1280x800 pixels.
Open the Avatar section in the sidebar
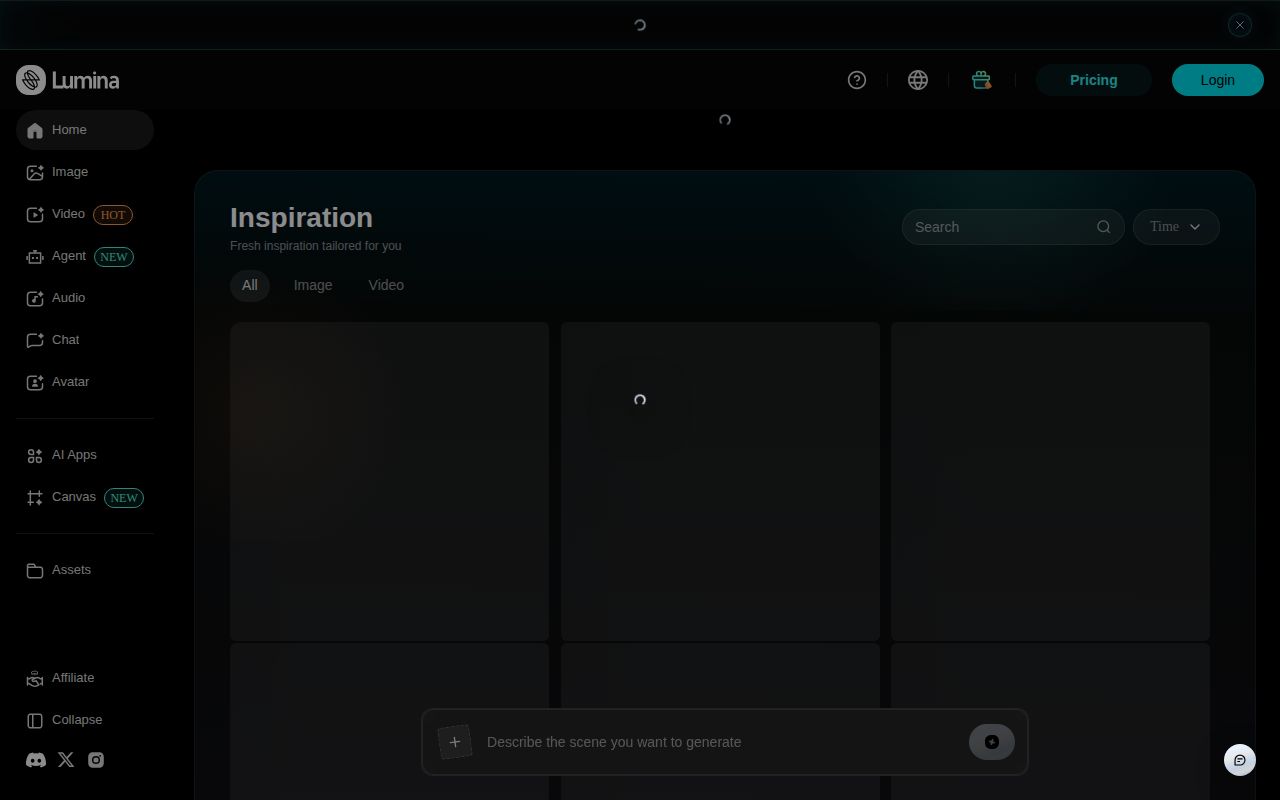pos(85,382)
